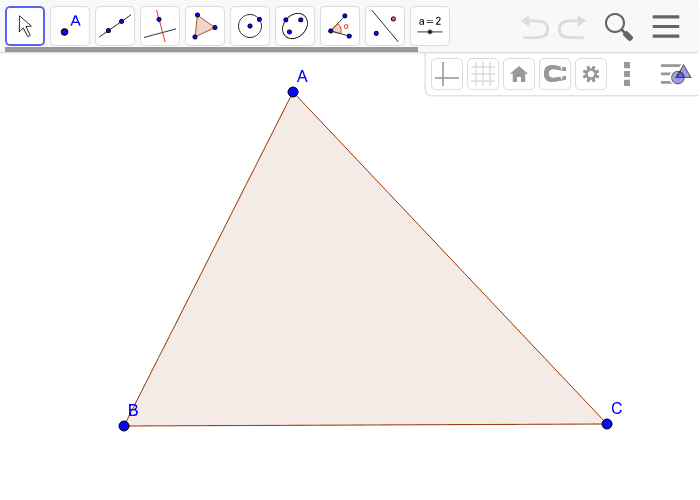
Task: Toggle the point capturing magnet
Action: 555,74
